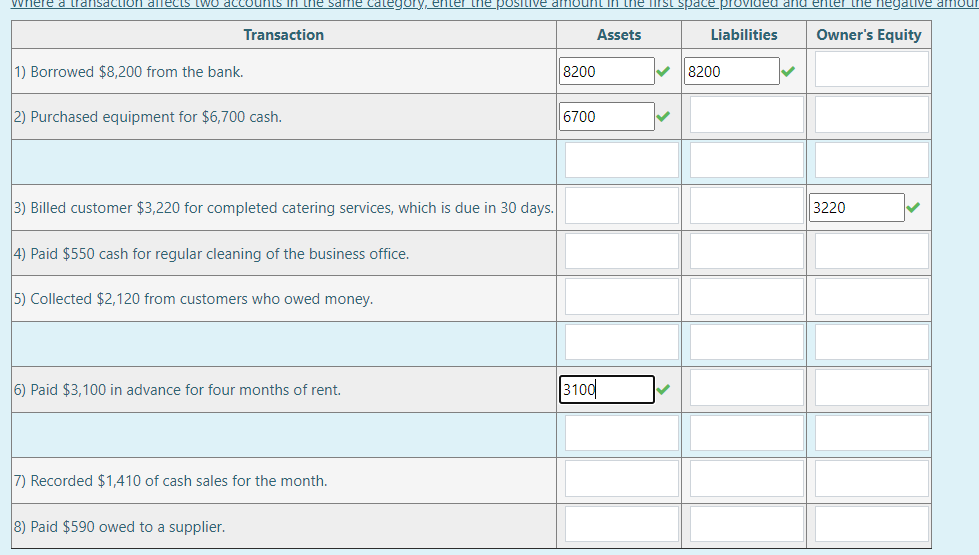Click Assets field for cash sales $1,410 row

(621, 479)
